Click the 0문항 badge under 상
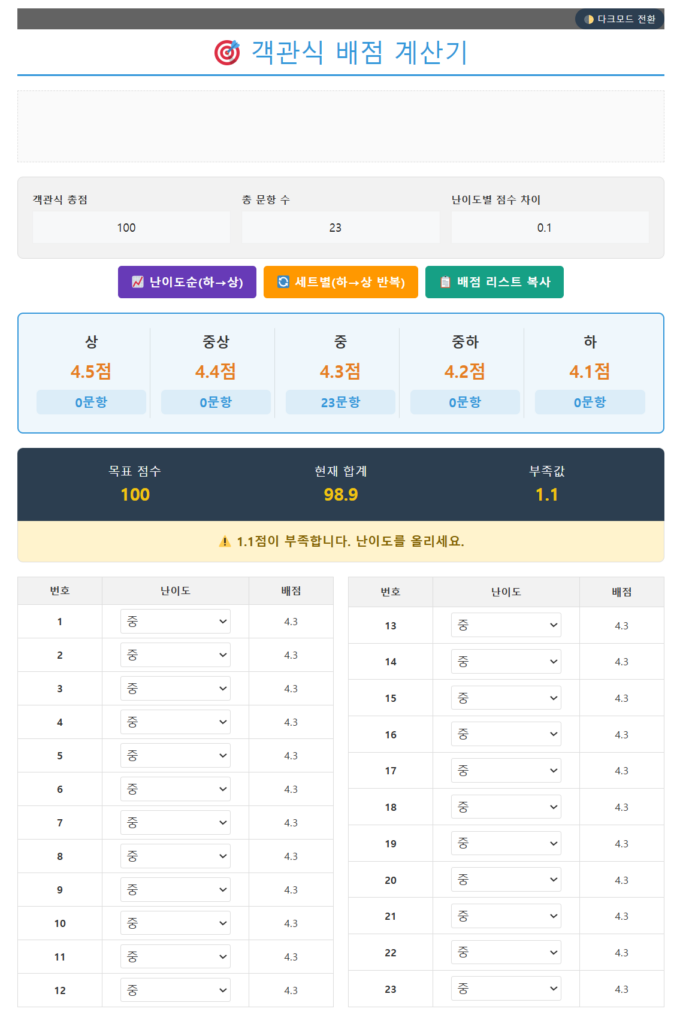The height and width of the screenshot is (1024, 680). pyautogui.click(x=91, y=402)
